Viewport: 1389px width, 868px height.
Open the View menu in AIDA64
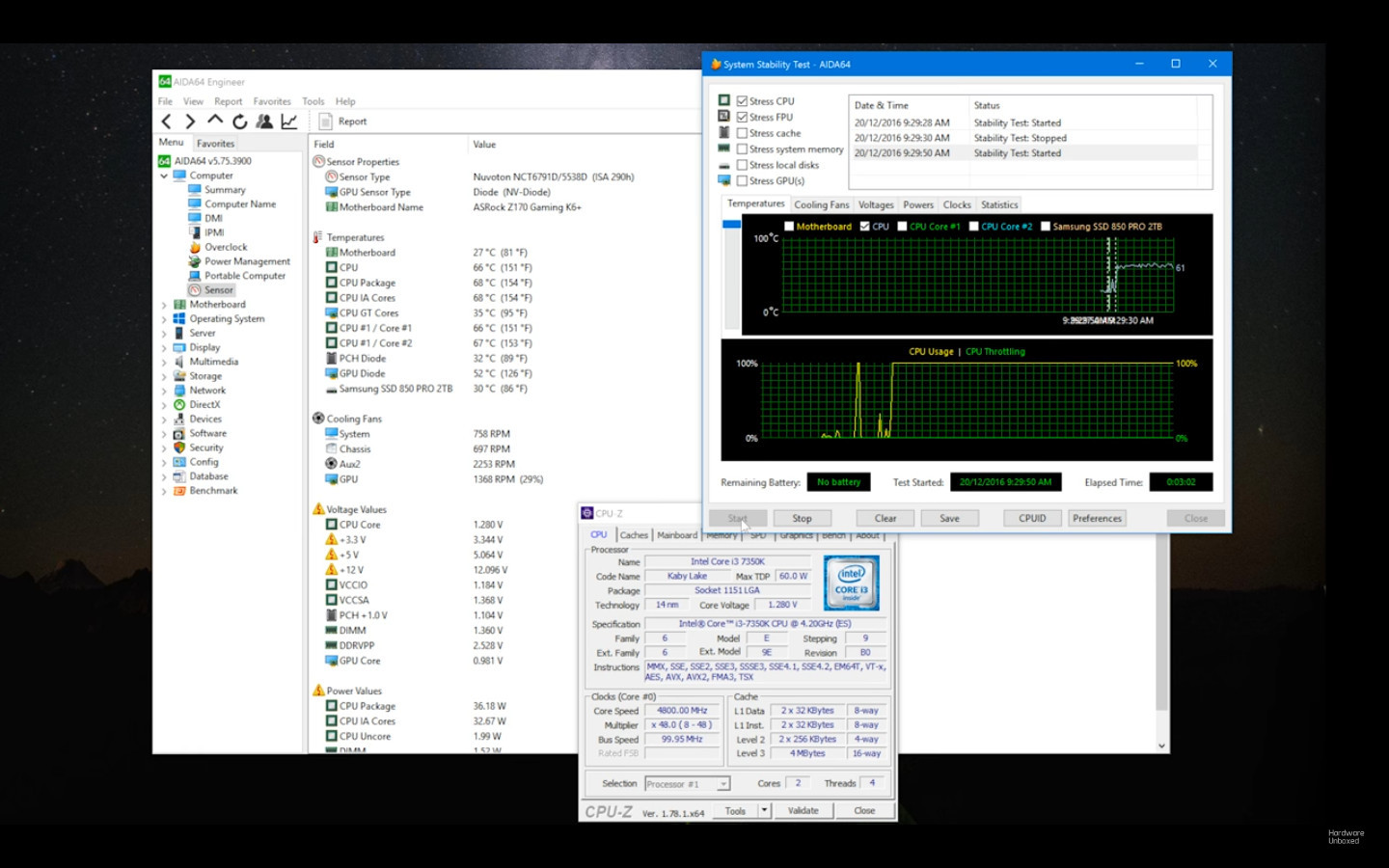(193, 101)
